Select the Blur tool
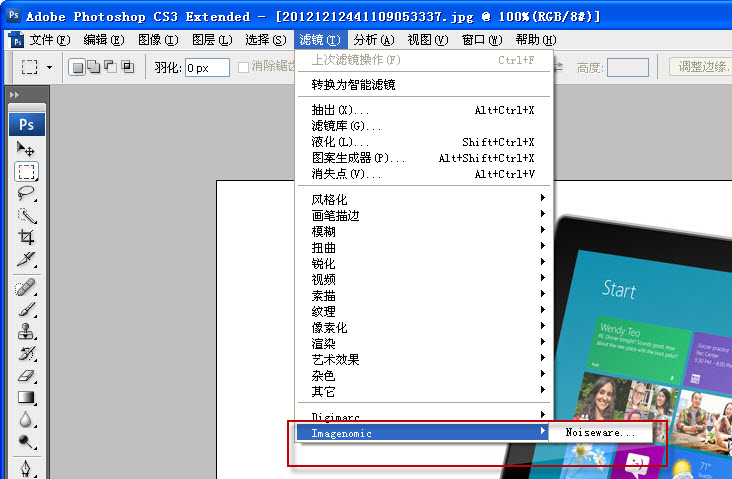 [x=26, y=419]
